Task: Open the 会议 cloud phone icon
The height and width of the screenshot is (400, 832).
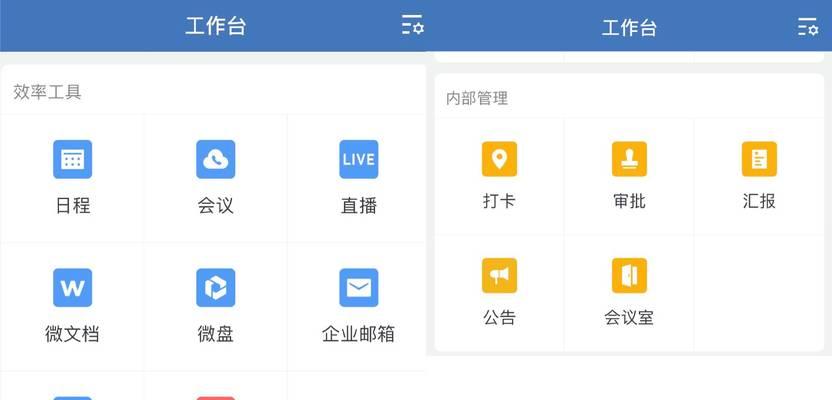Action: (215, 159)
